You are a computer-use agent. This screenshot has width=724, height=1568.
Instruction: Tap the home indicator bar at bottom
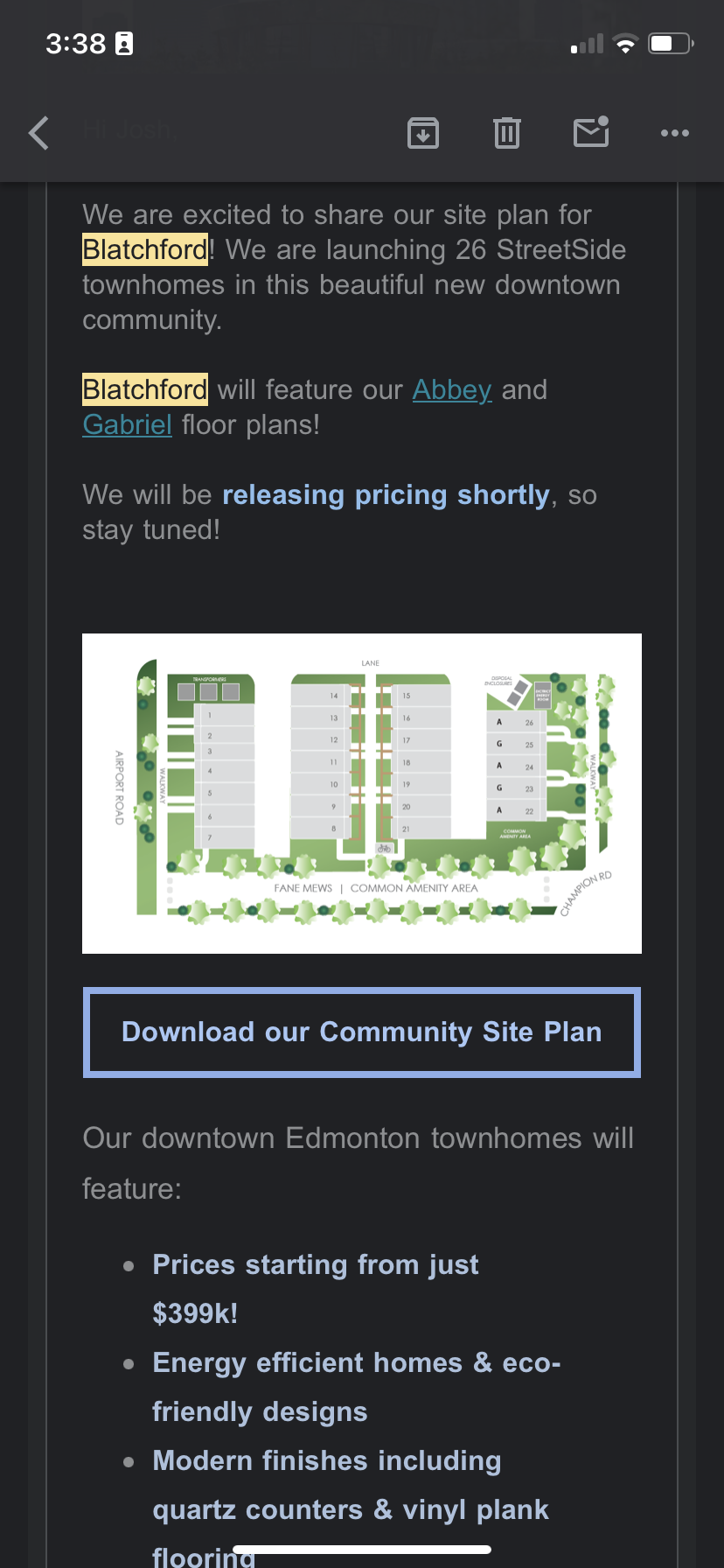(x=362, y=1550)
